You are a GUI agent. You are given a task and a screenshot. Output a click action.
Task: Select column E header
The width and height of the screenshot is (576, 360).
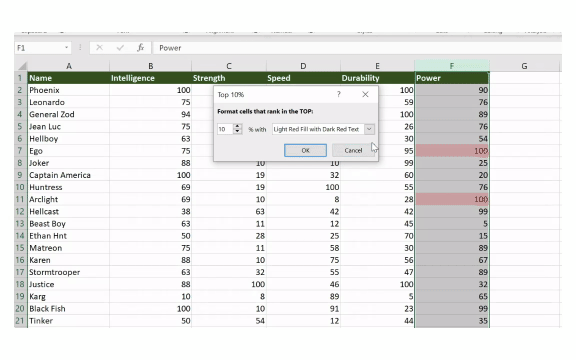point(377,66)
